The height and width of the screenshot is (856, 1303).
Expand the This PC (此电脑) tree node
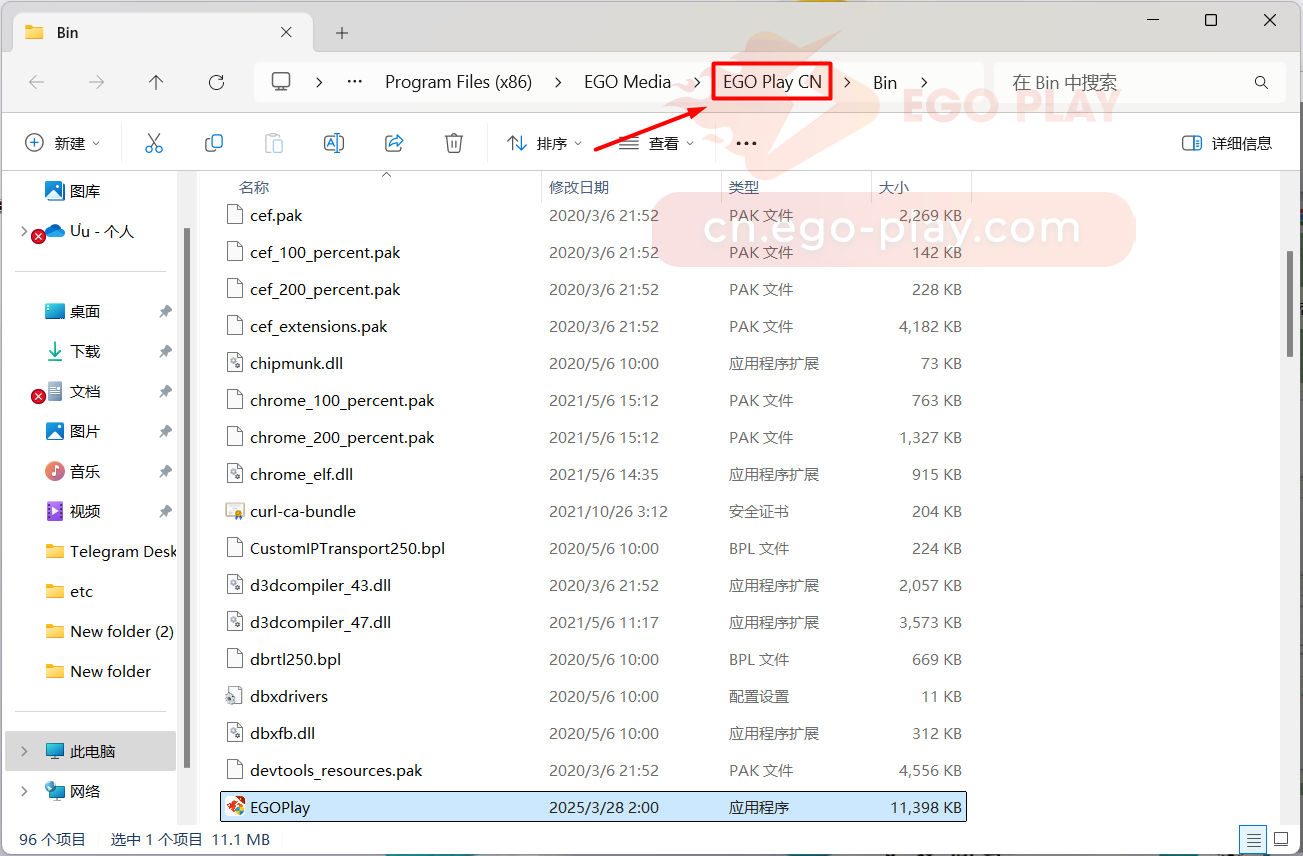(24, 751)
